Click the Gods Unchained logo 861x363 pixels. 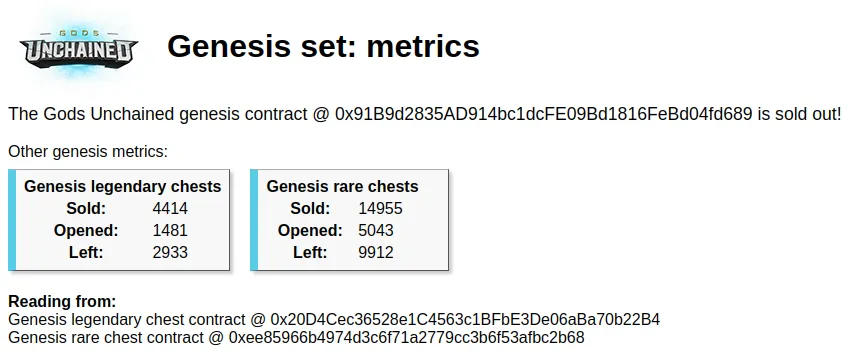pos(79,46)
